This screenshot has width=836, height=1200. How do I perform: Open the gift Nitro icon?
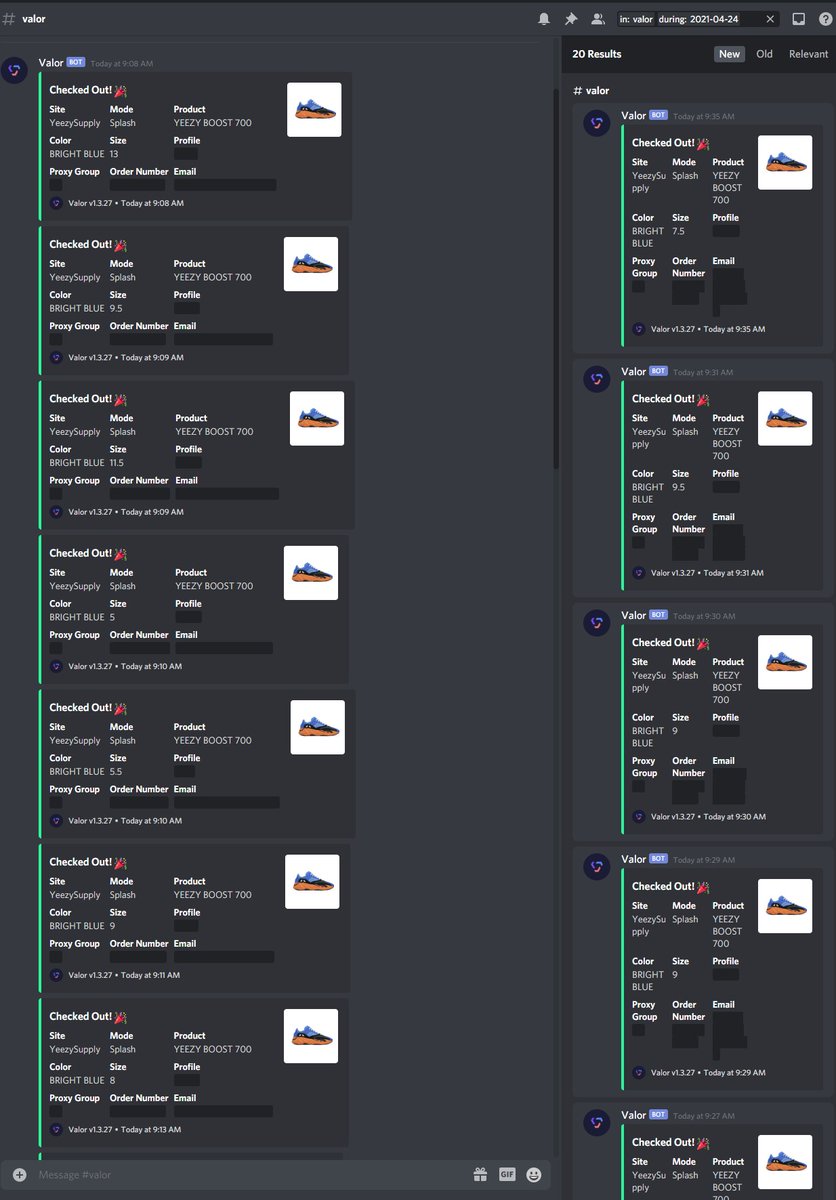click(480, 1174)
